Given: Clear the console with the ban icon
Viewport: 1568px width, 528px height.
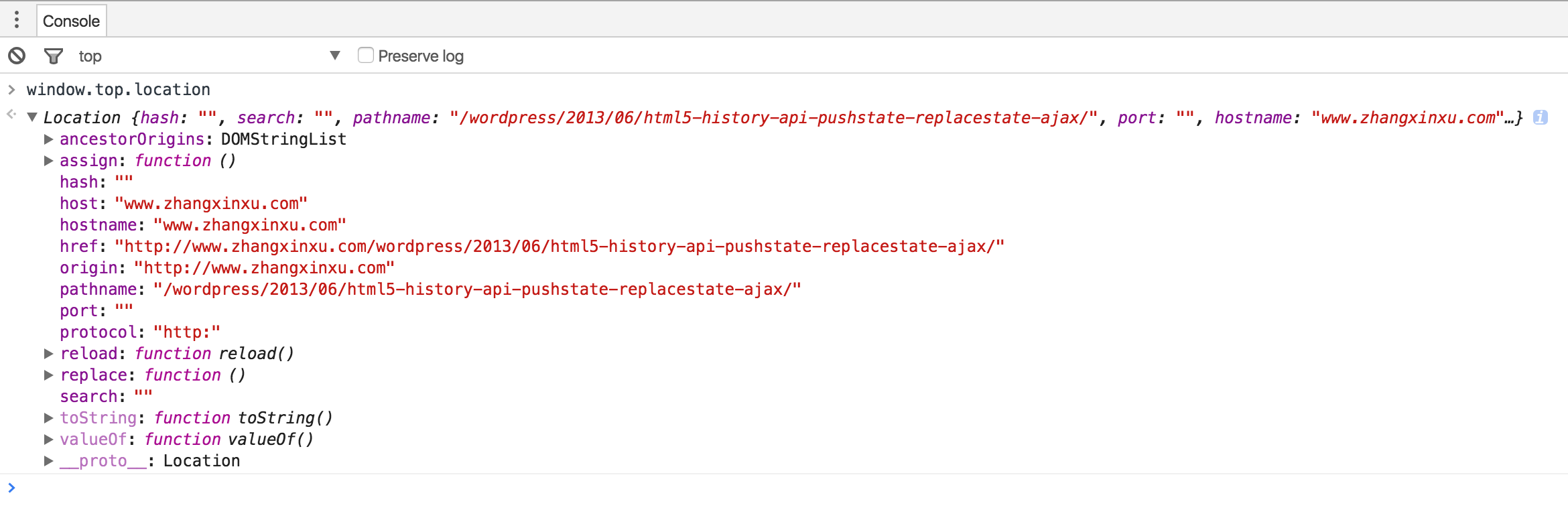Looking at the screenshot, I should 17,56.
